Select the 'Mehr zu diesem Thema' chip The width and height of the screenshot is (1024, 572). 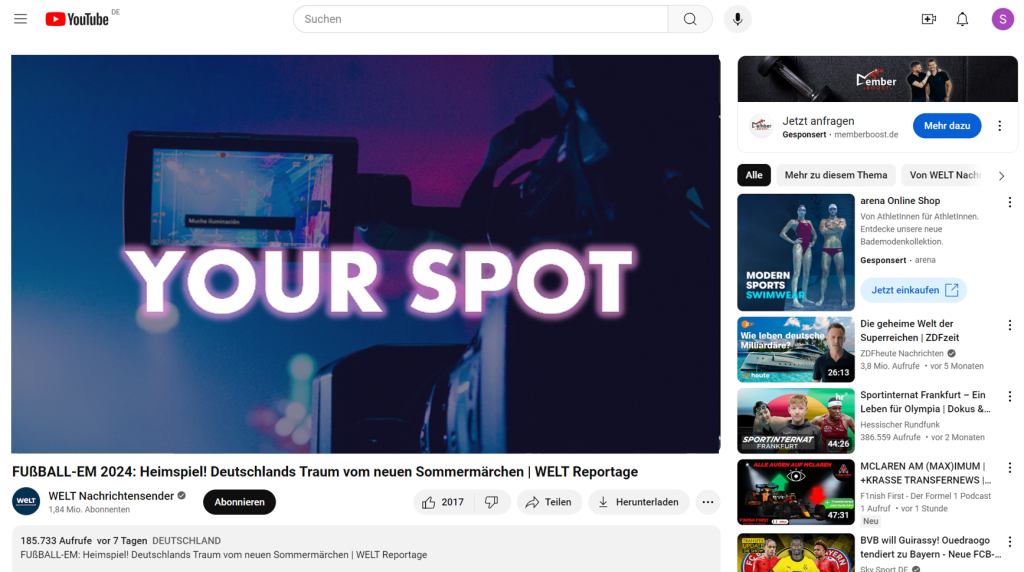(835, 175)
